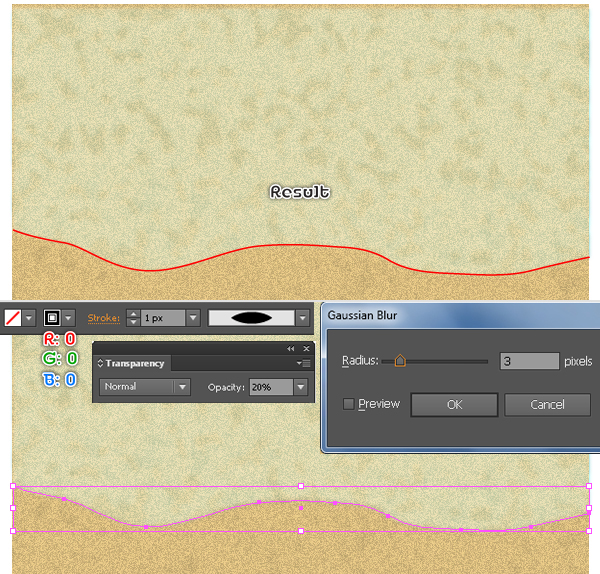Click OK in Gaussian Blur dialog
The height and width of the screenshot is (574, 600).
point(454,404)
